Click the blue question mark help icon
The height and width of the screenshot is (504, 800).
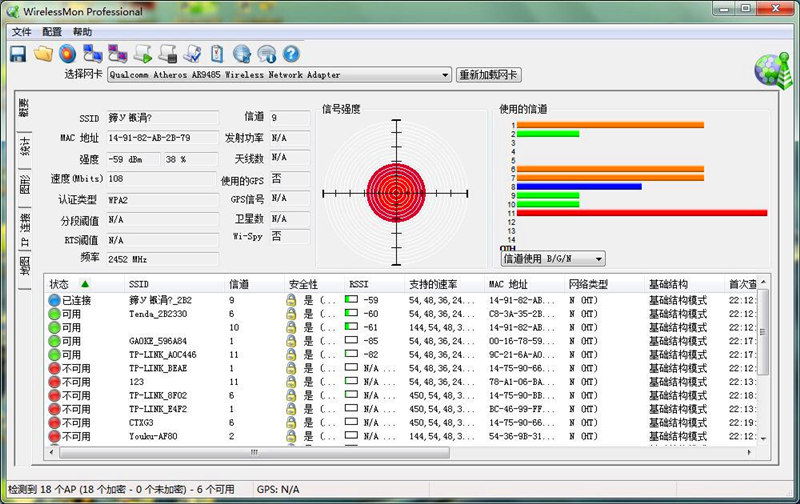point(291,54)
